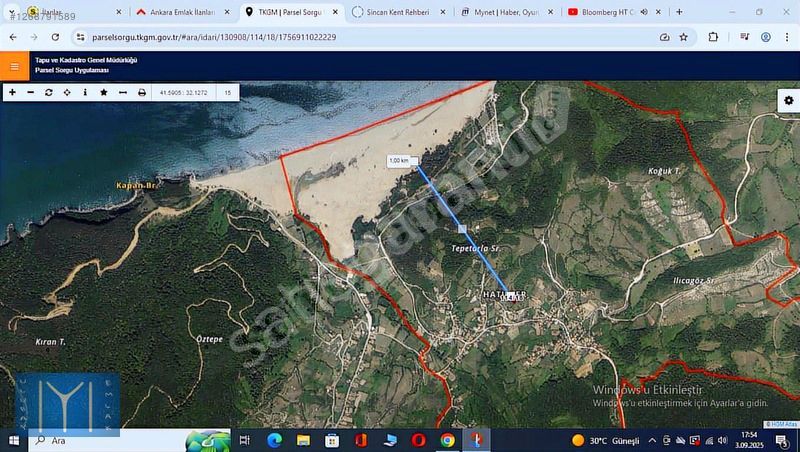The width and height of the screenshot is (800, 452).
Task: Print the map with printer icon
Action: click(141, 92)
